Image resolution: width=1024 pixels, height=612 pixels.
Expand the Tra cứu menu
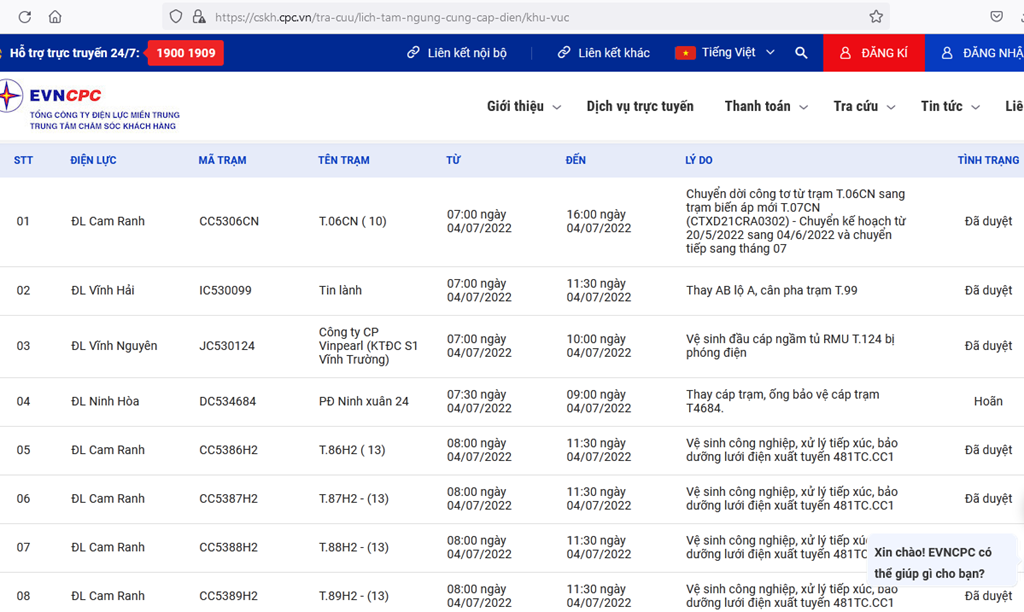pyautogui.click(x=863, y=107)
